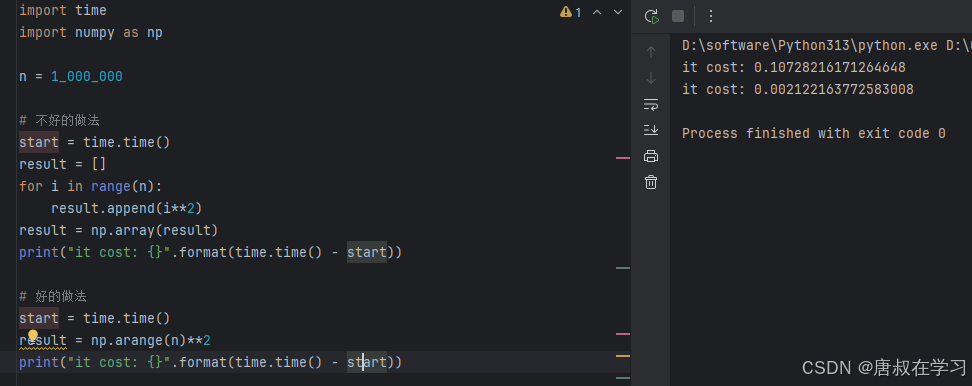
Task: Click the green stripe mark below print line
Action: coord(622,268)
